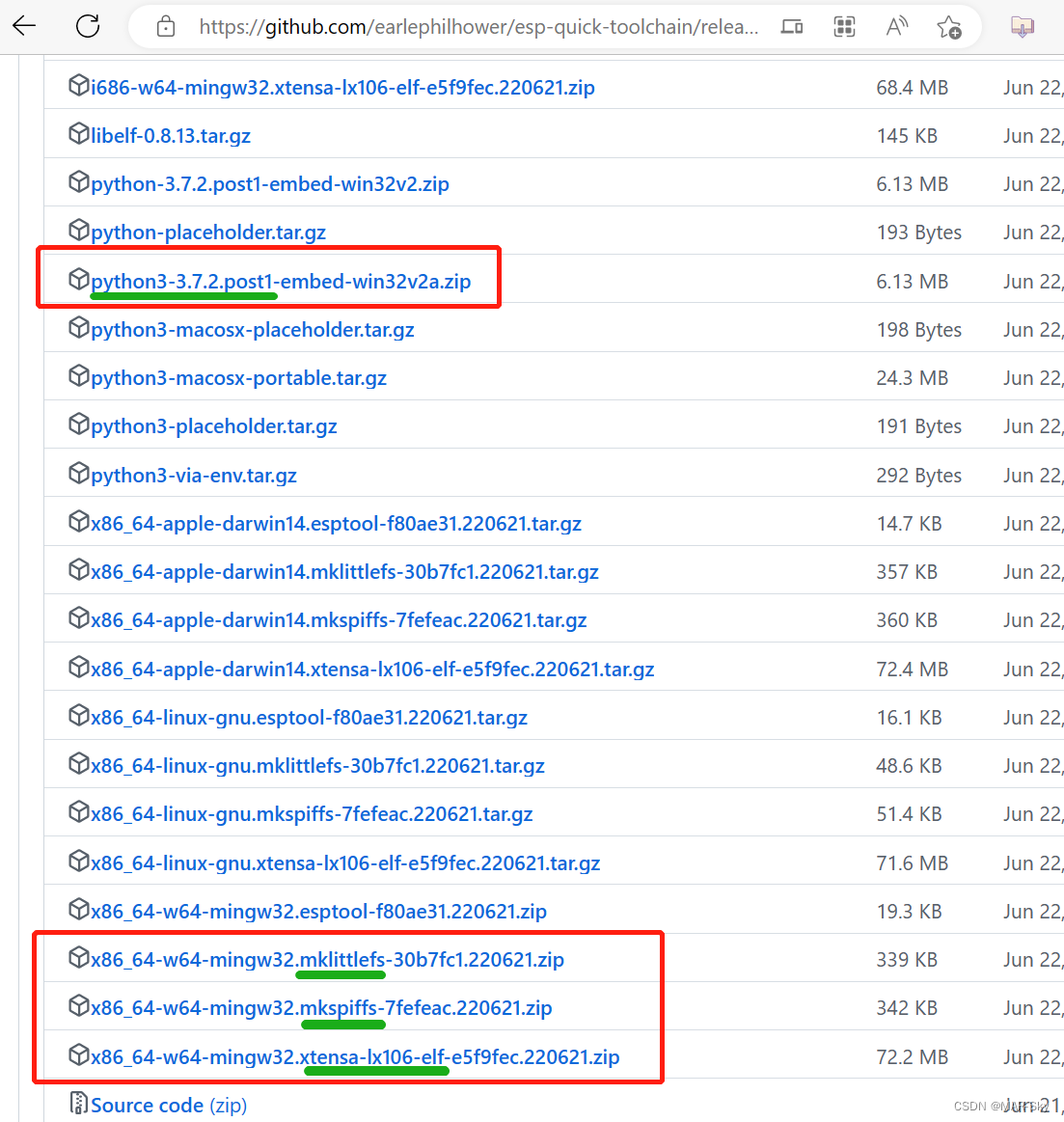Download Source code (zip)

tap(169, 1106)
